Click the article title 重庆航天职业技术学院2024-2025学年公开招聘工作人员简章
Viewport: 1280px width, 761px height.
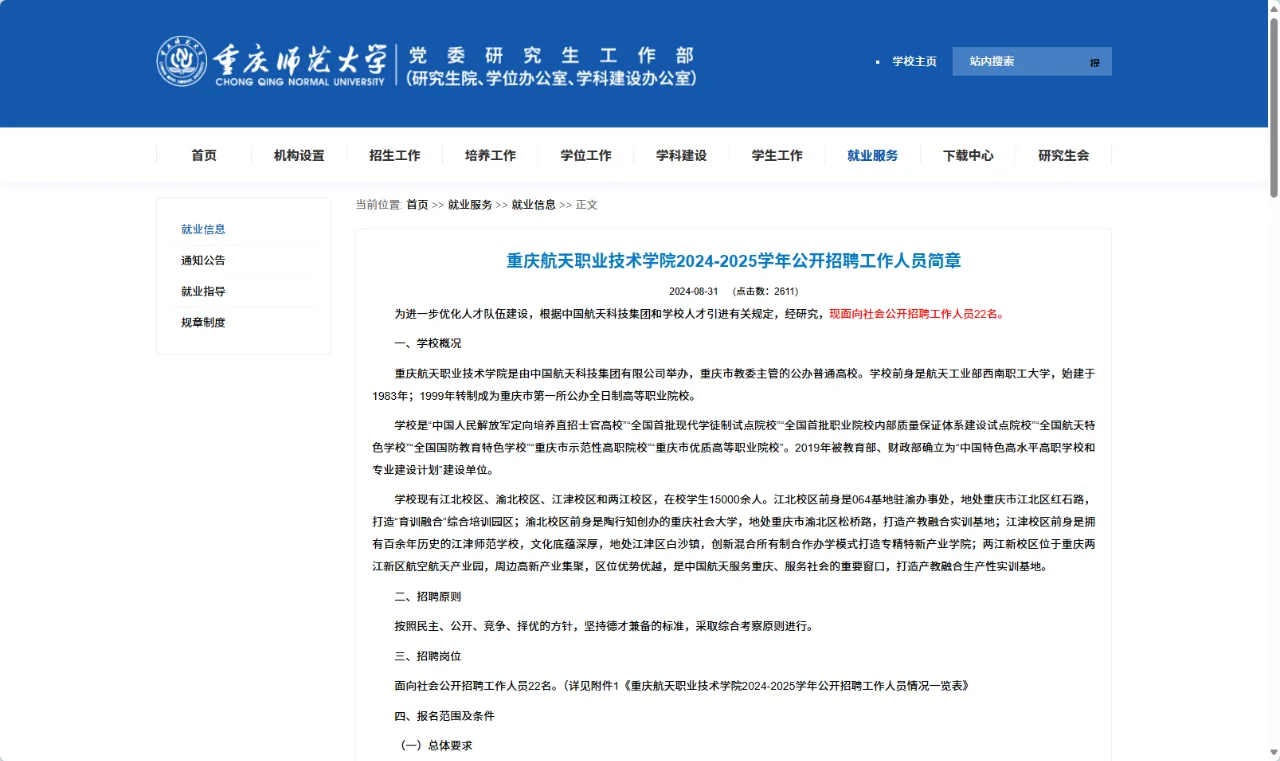[x=733, y=261]
